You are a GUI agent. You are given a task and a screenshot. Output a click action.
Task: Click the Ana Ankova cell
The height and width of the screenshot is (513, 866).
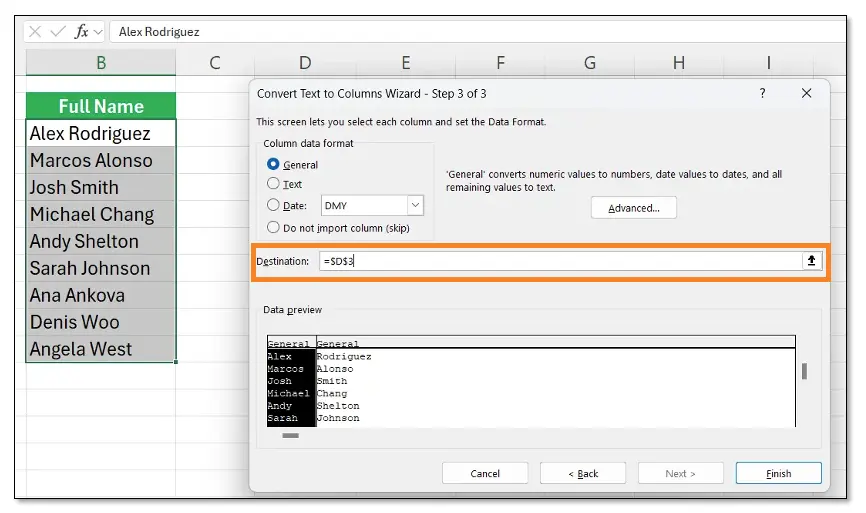(101, 295)
